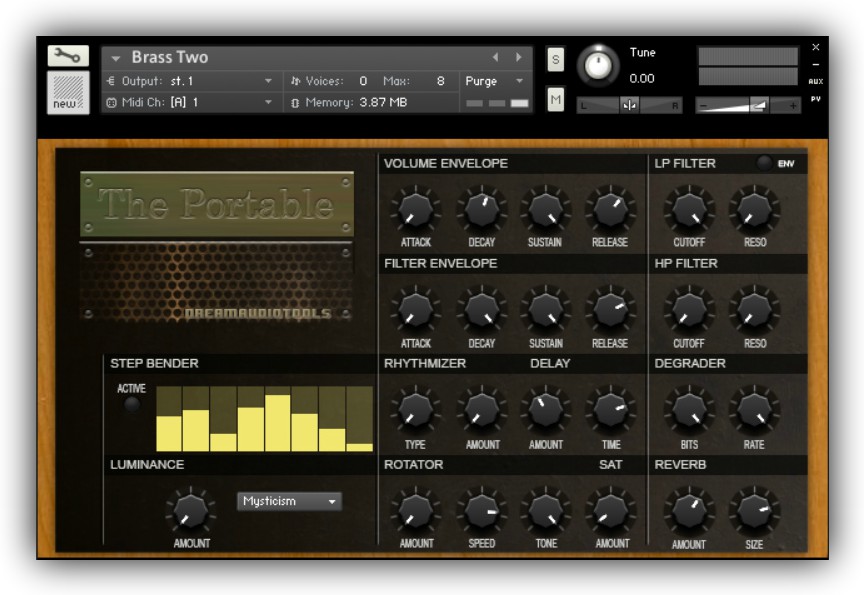Click the Voices count value 0

363,81
